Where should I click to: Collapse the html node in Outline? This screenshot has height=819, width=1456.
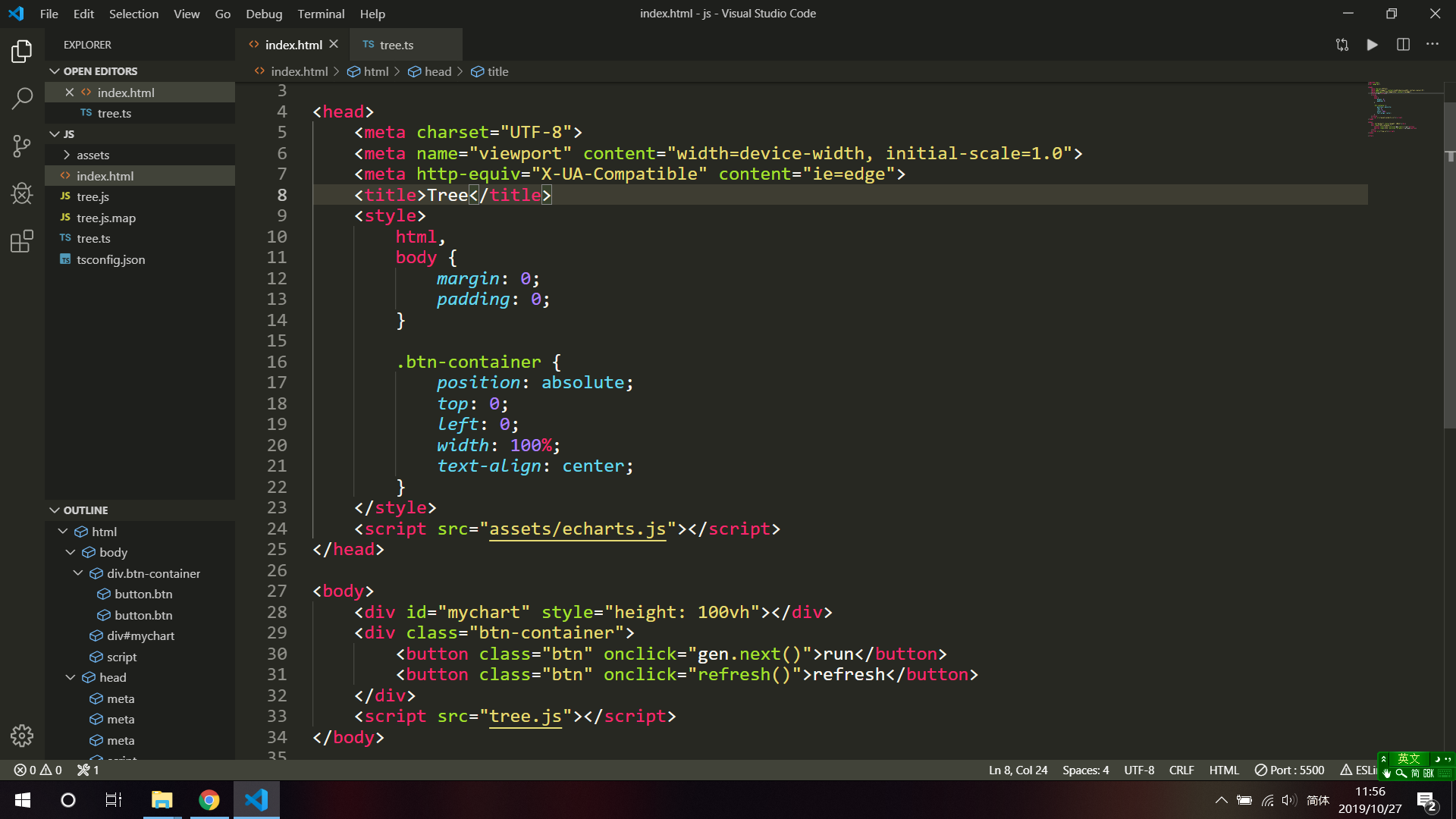click(x=63, y=532)
